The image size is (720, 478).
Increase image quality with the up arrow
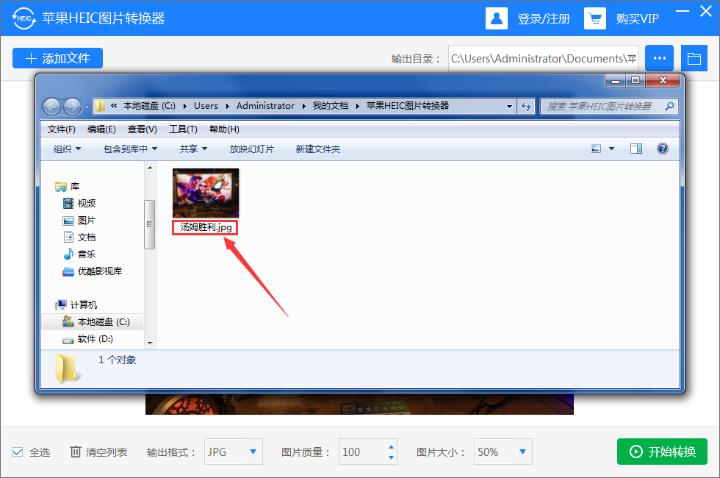[391, 446]
